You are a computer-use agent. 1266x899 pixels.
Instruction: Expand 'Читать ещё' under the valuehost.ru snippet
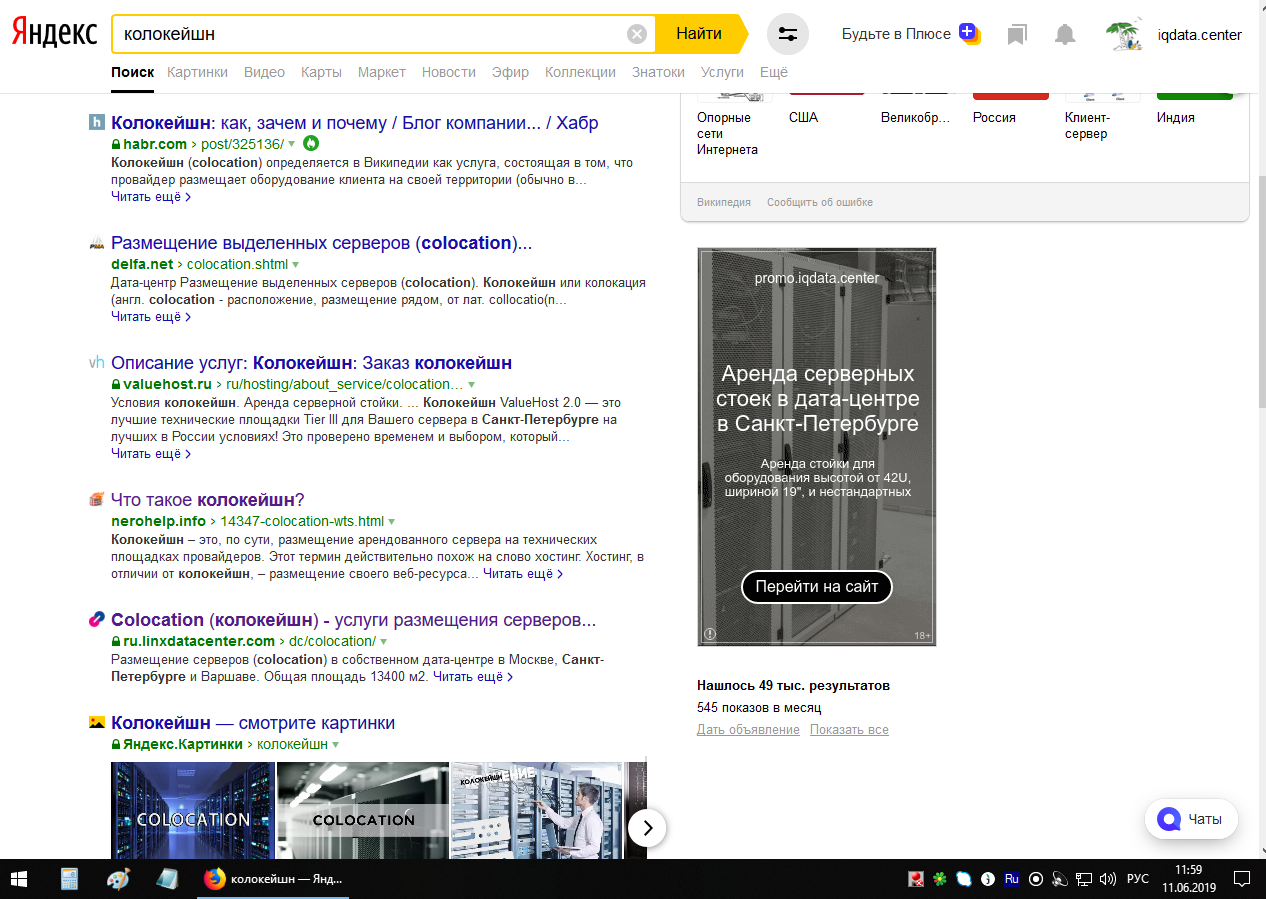coord(151,454)
